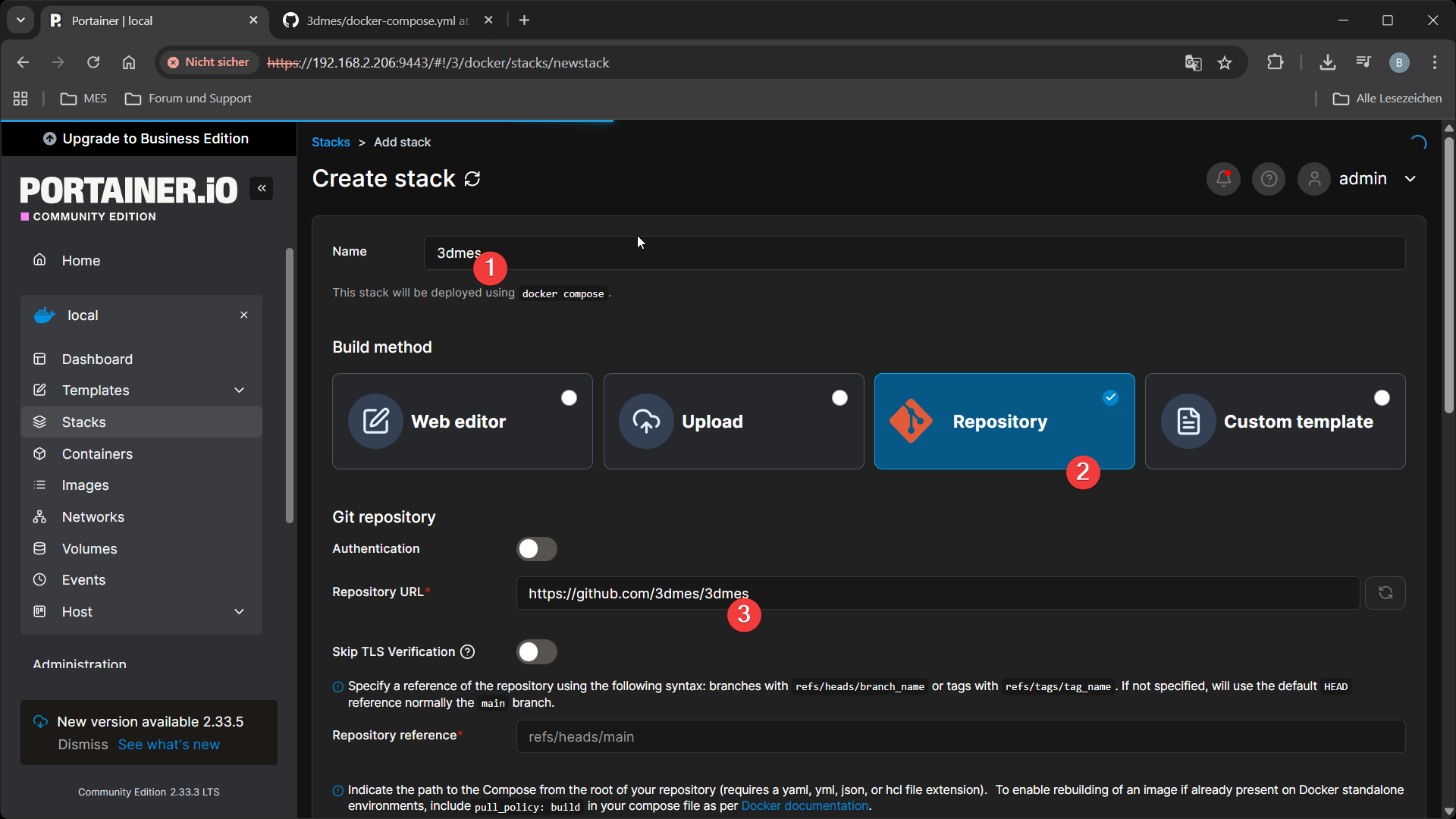The image size is (1456, 819).
Task: Select the Web editor build method
Action: click(462, 422)
